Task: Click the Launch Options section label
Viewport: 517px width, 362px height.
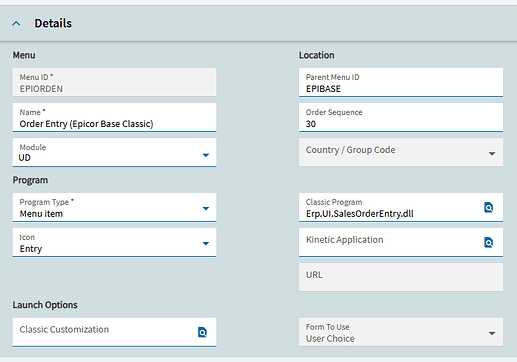Action: 45,305
